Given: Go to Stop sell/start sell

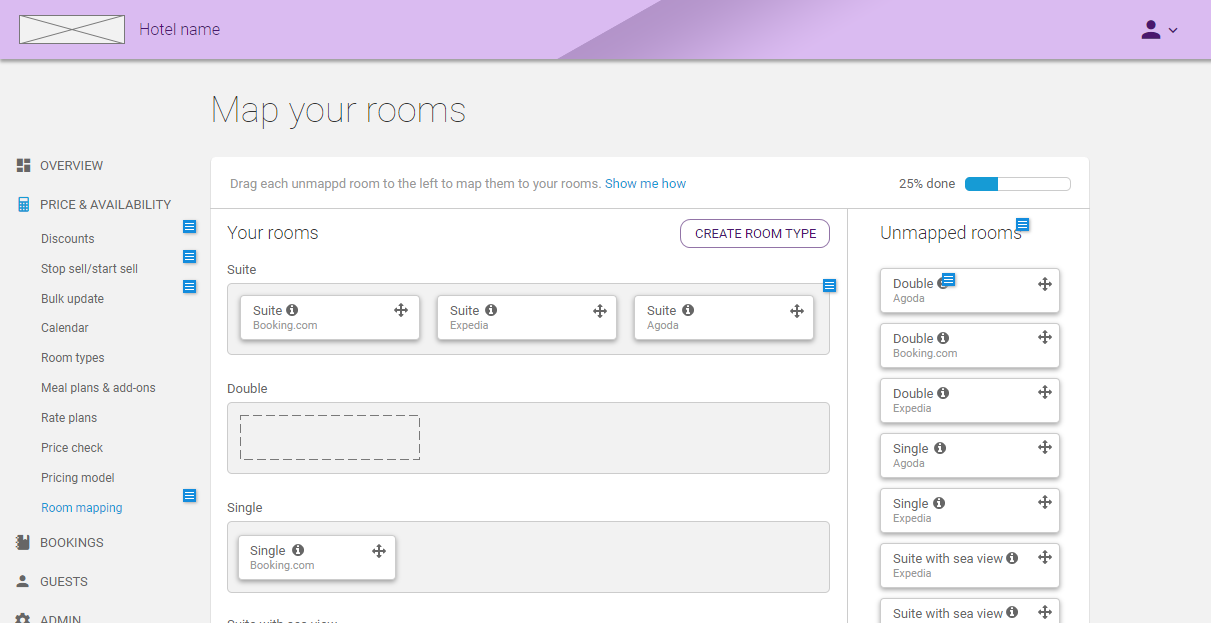Looking at the screenshot, I should (89, 269).
